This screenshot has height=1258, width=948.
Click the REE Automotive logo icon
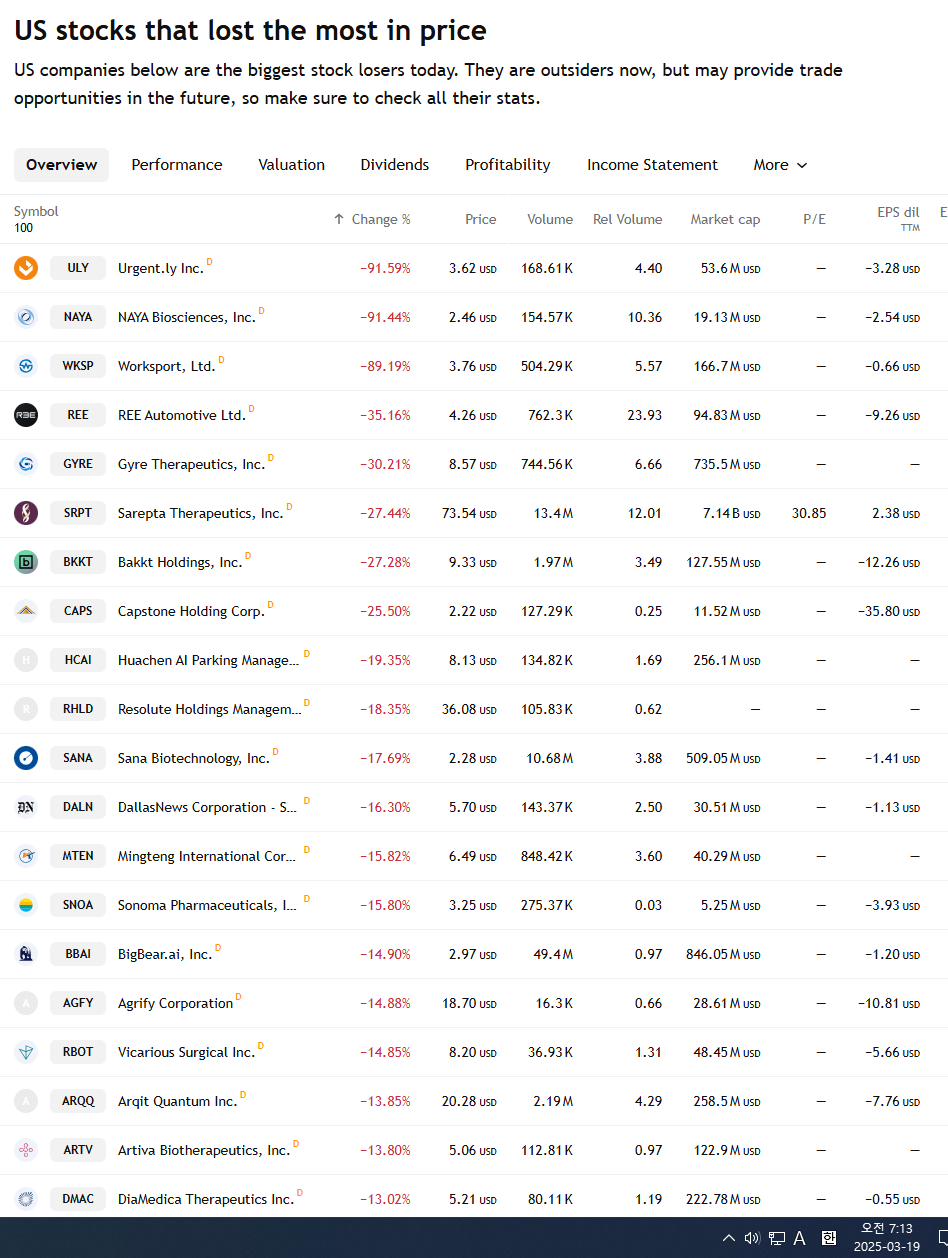[26, 415]
